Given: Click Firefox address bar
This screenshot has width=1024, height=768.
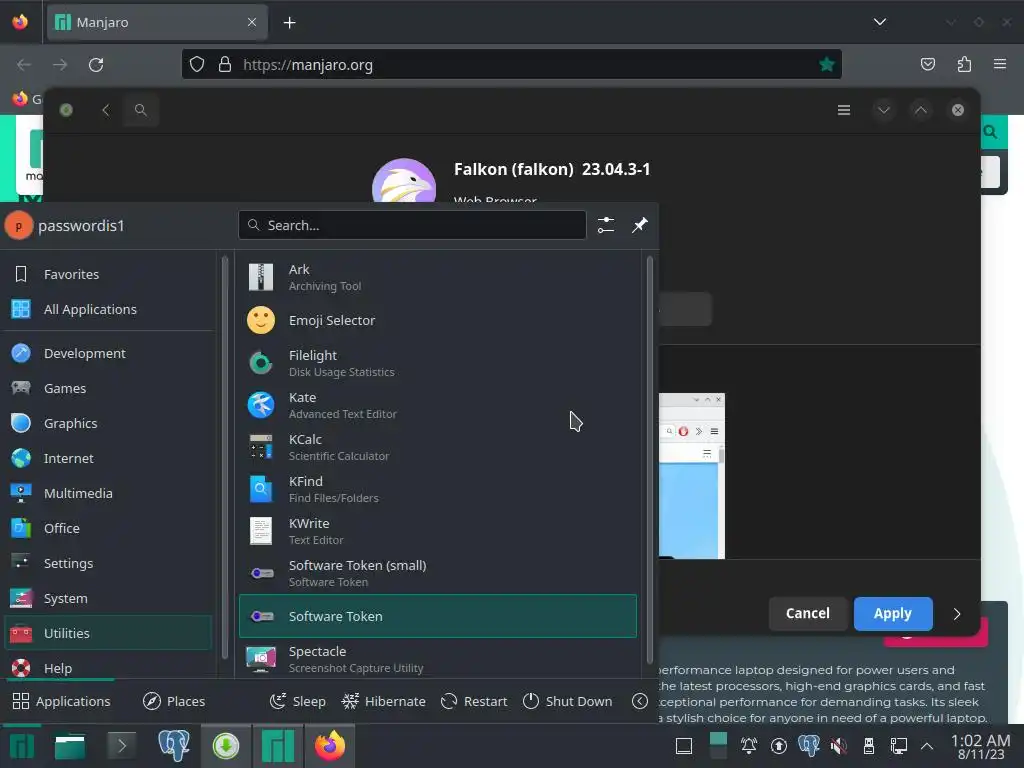Looking at the screenshot, I should click(x=511, y=65).
